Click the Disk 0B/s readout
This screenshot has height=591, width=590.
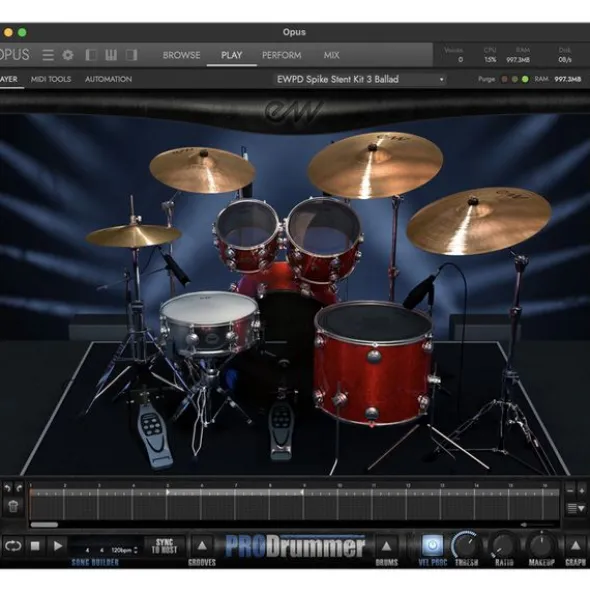[565, 55]
